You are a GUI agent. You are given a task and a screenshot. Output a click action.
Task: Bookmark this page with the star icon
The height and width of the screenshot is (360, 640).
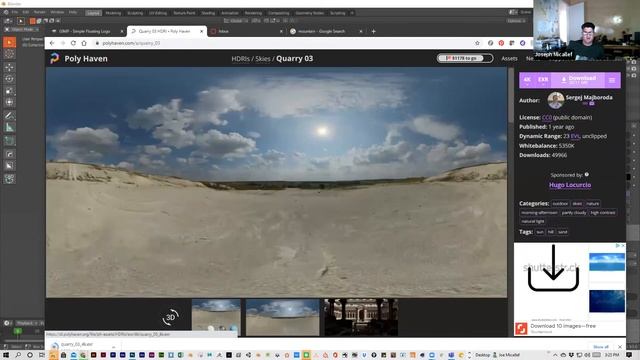[x=477, y=43]
